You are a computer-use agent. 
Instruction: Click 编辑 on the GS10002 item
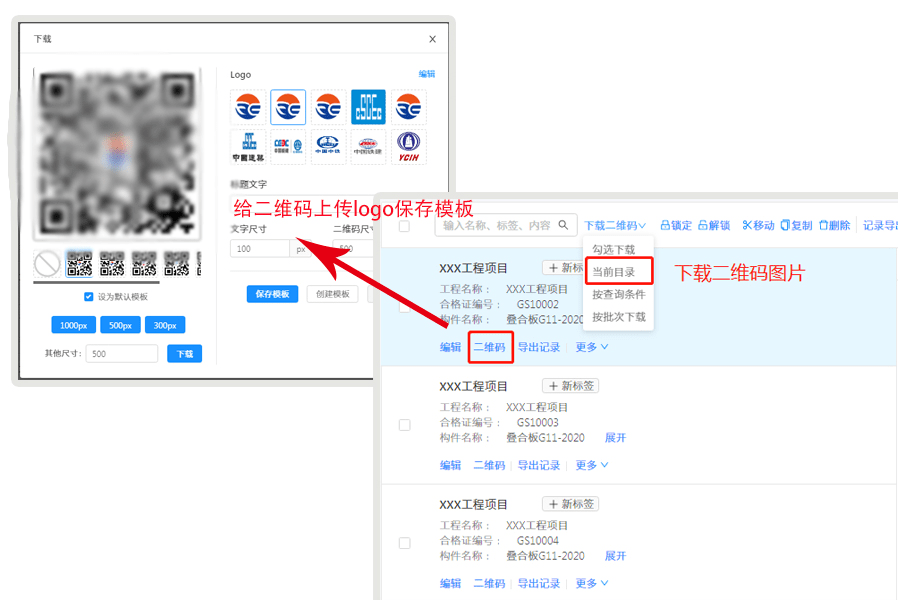tap(450, 347)
